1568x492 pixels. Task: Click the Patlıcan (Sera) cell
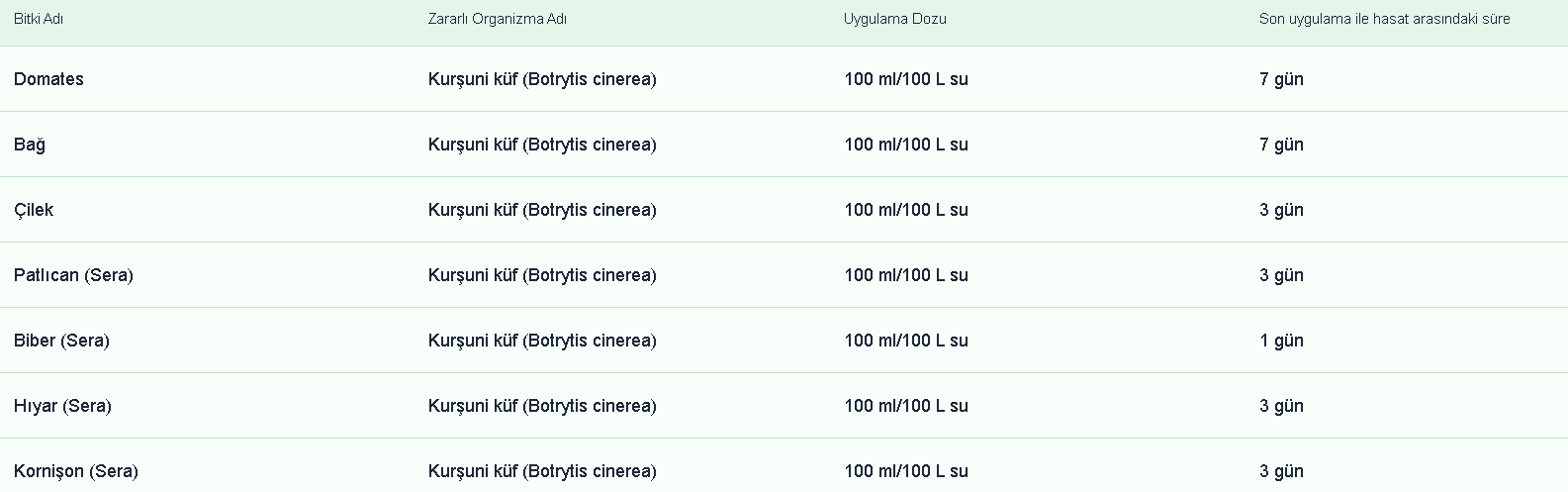coord(73,275)
